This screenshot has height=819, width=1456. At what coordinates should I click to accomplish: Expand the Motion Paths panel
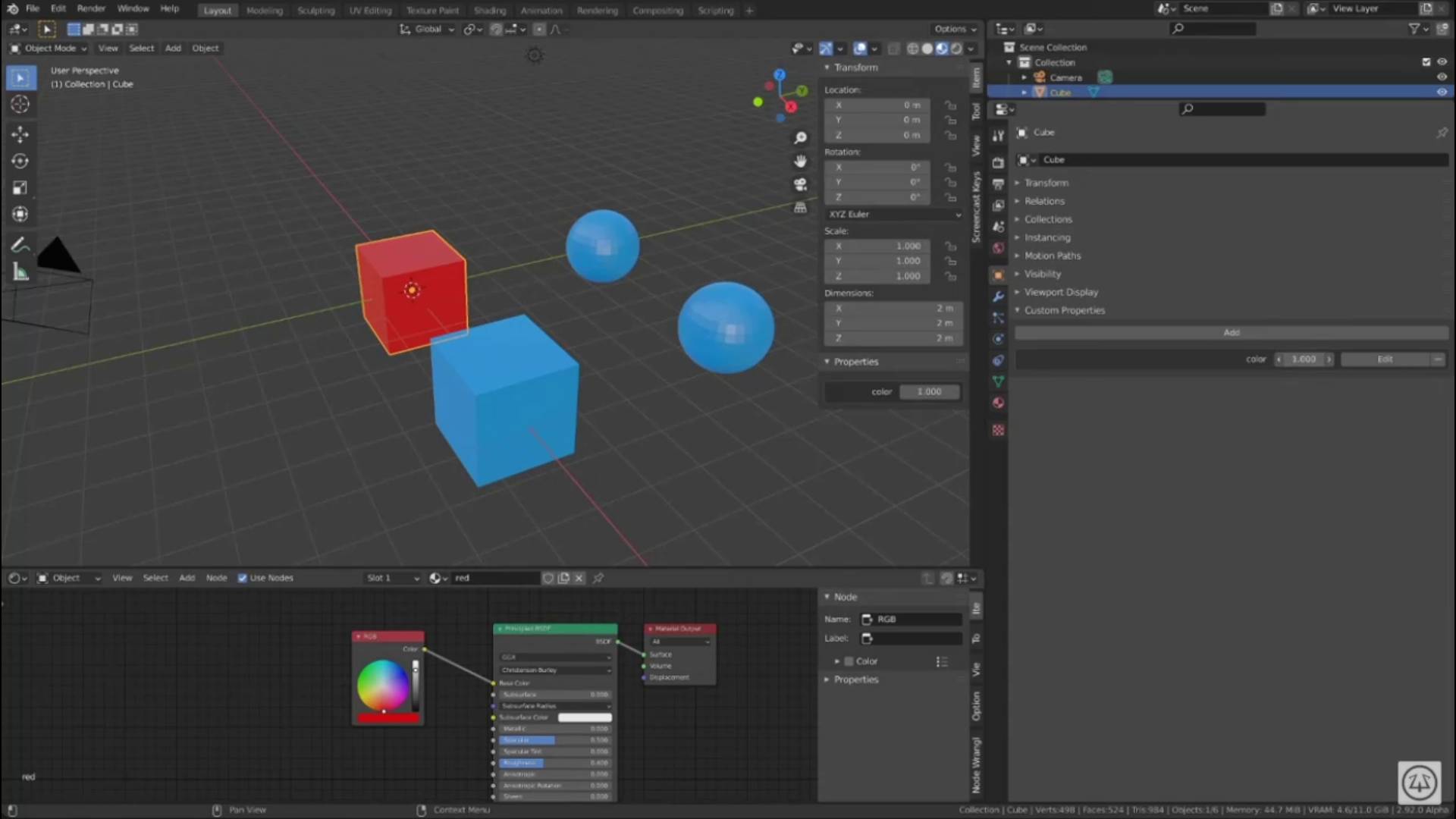(1052, 256)
